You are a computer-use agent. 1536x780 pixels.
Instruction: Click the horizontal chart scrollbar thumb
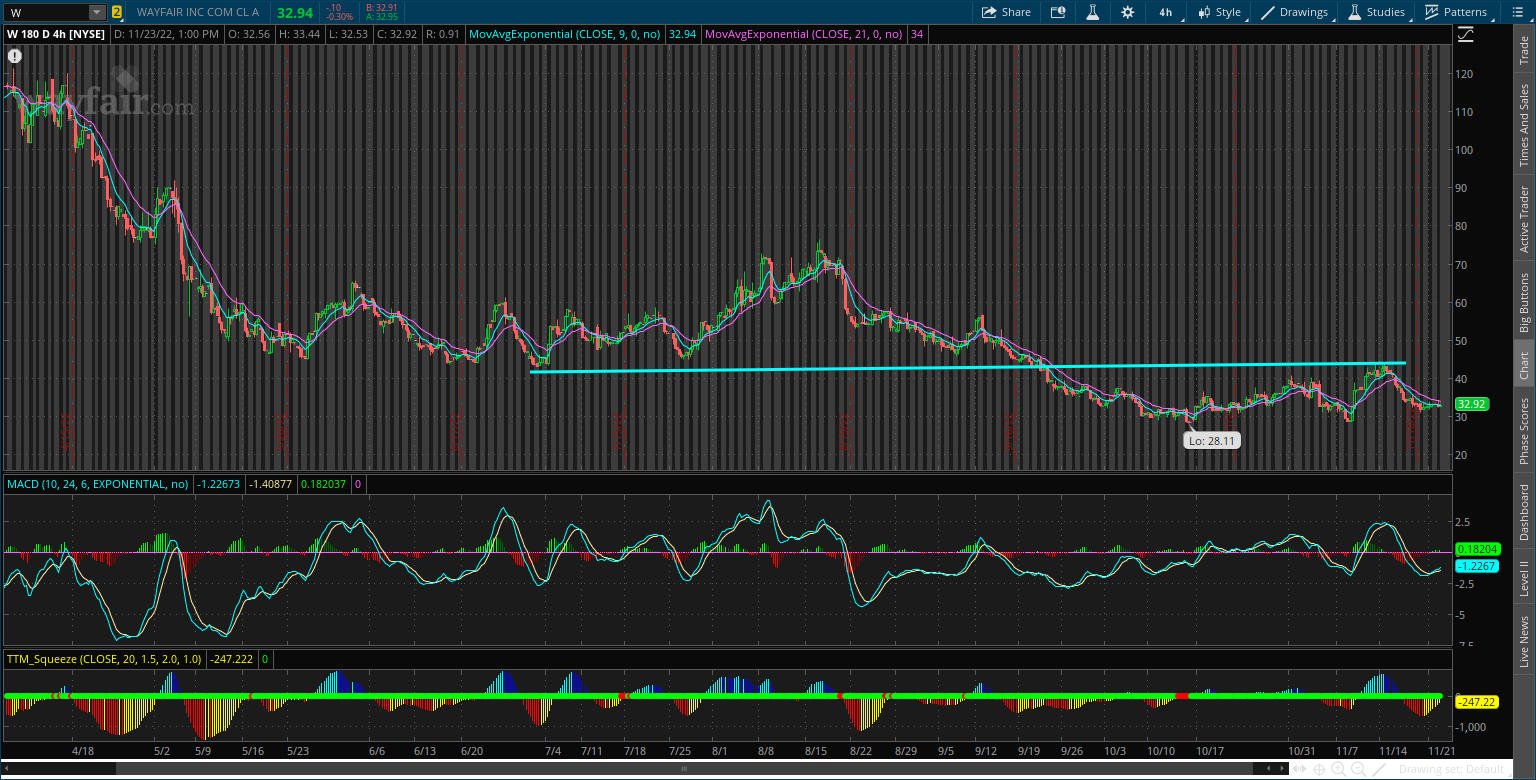click(684, 769)
